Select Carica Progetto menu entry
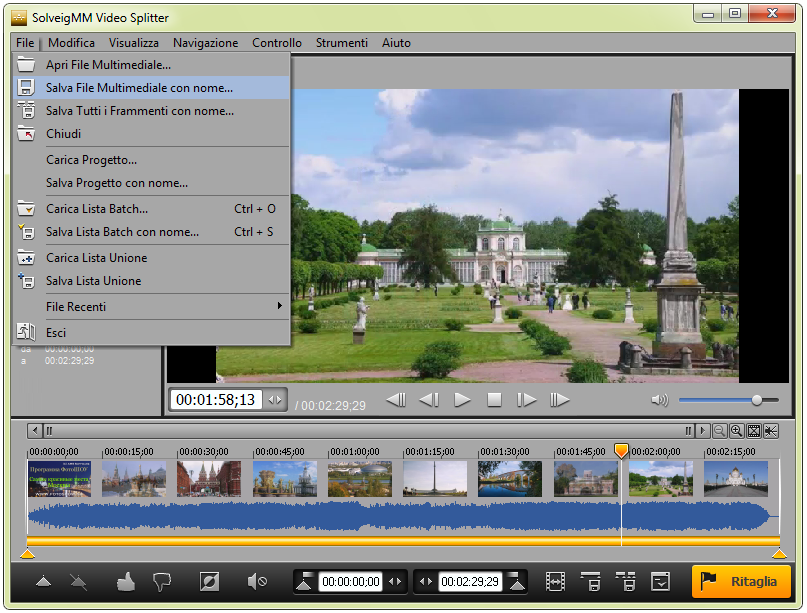Viewport: 807px width, 613px height. (151, 160)
